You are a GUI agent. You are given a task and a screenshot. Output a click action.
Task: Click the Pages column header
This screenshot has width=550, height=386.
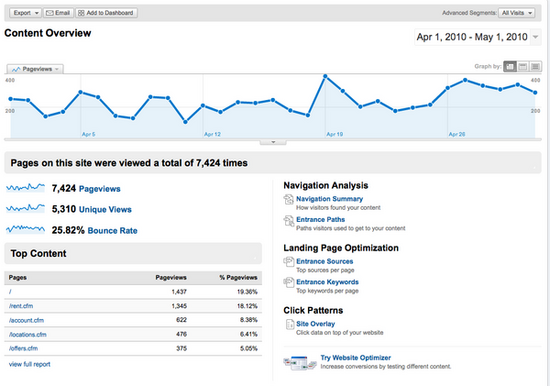pos(18,278)
